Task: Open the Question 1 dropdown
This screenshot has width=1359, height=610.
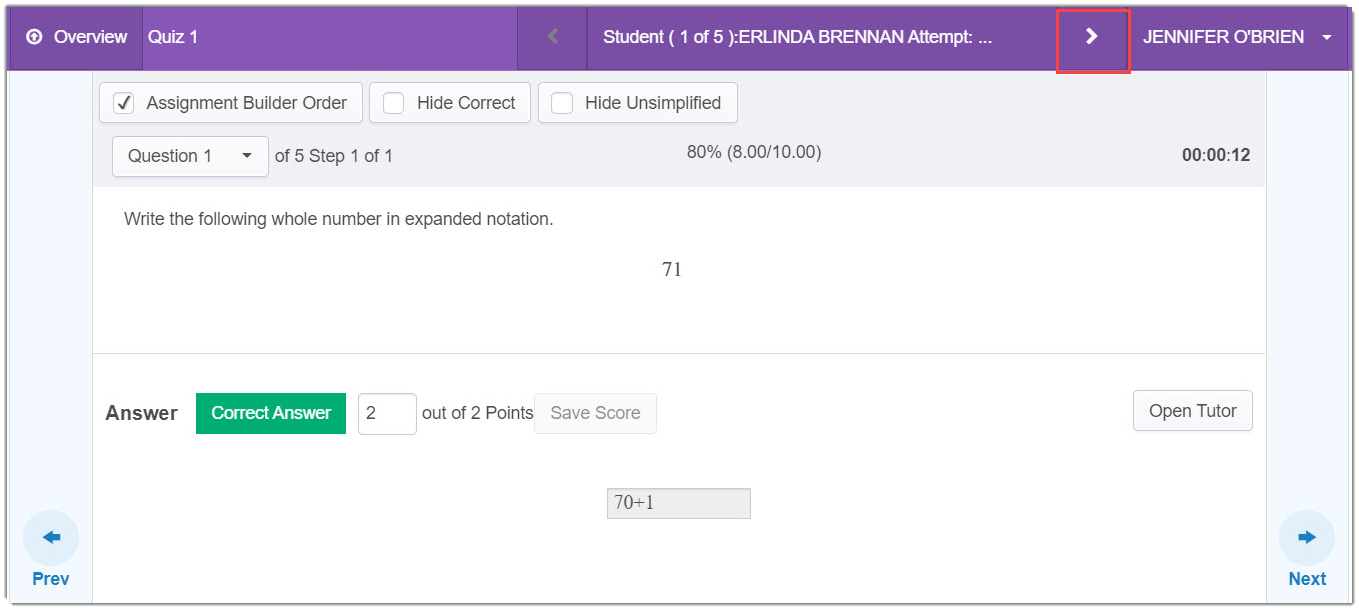Action: [190, 156]
